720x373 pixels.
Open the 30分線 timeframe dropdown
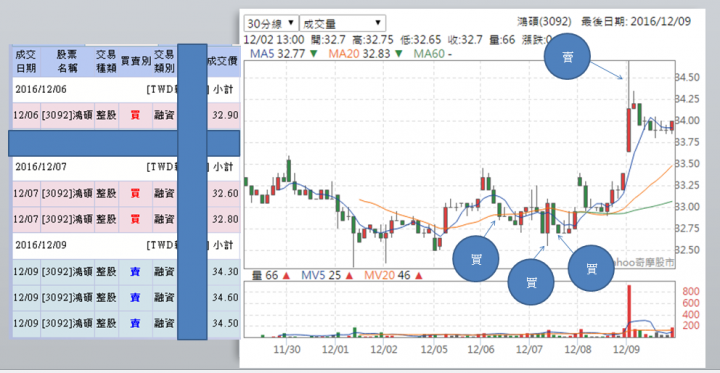(x=271, y=23)
